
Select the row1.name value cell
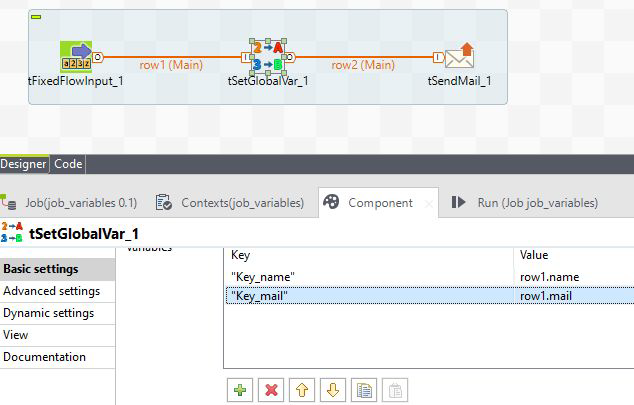pos(574,277)
